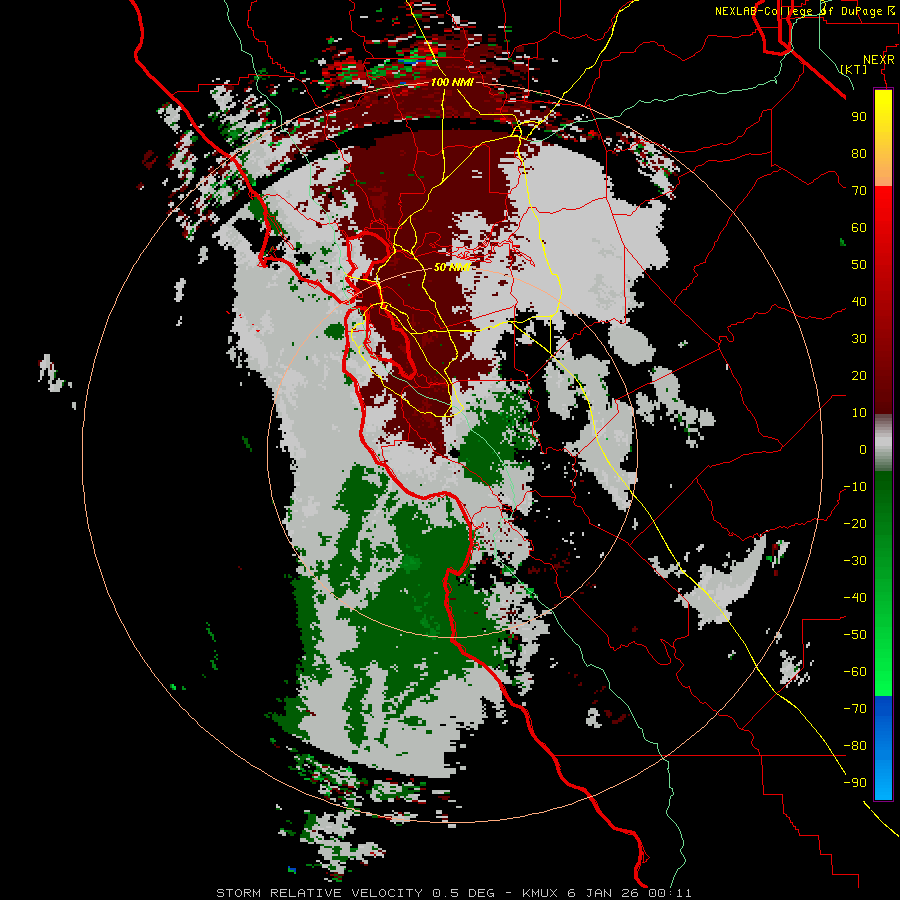Select the -50 scale label
This screenshot has height=900, width=900.
click(x=855, y=635)
